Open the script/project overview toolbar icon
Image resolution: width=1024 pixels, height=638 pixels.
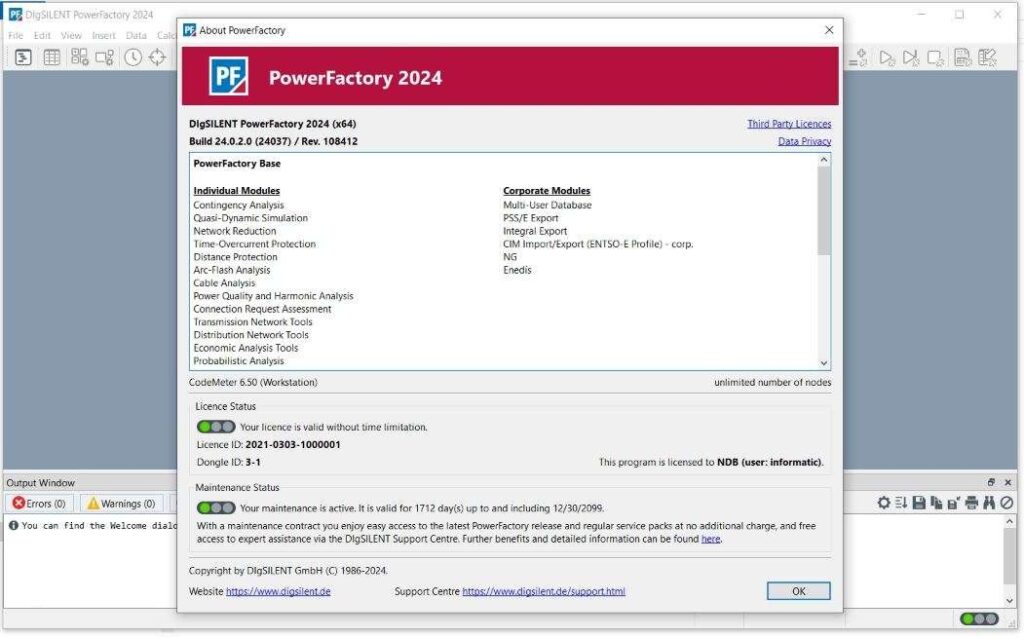click(x=23, y=57)
